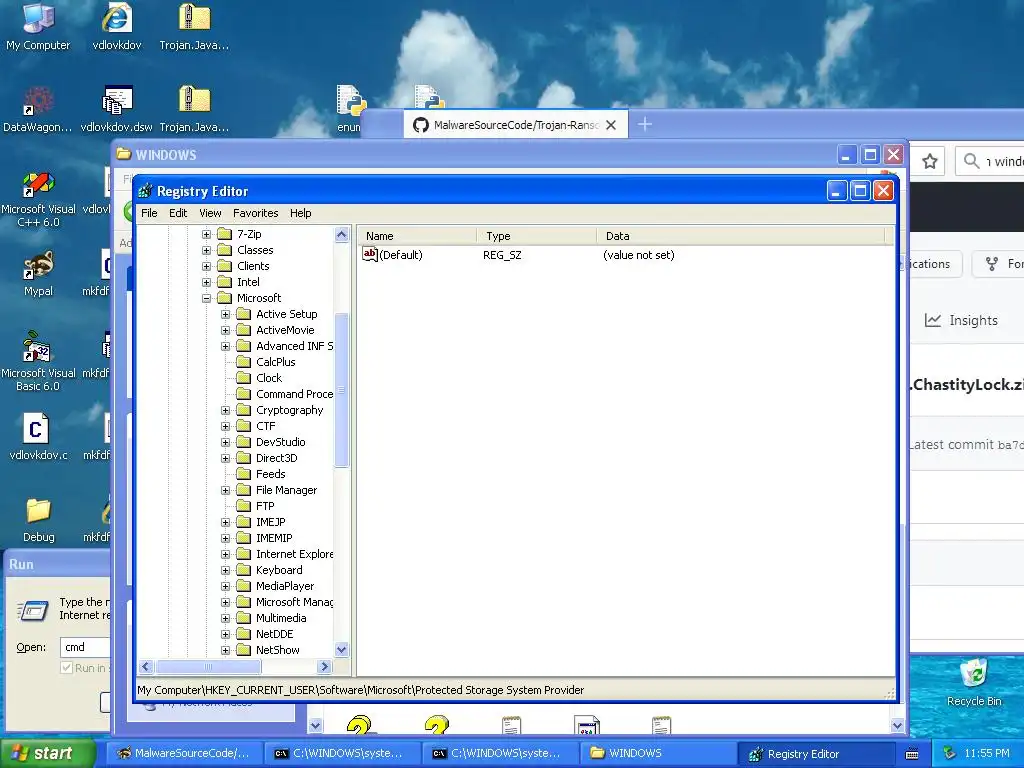Expand the MediaPlayer key
The height and width of the screenshot is (768, 1024).
coord(225,586)
